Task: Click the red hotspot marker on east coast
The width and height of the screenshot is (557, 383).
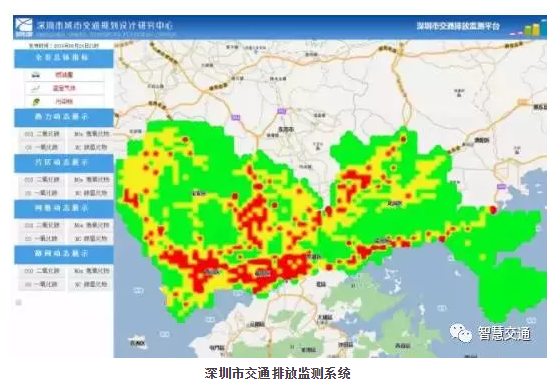Action: pos(493,210)
